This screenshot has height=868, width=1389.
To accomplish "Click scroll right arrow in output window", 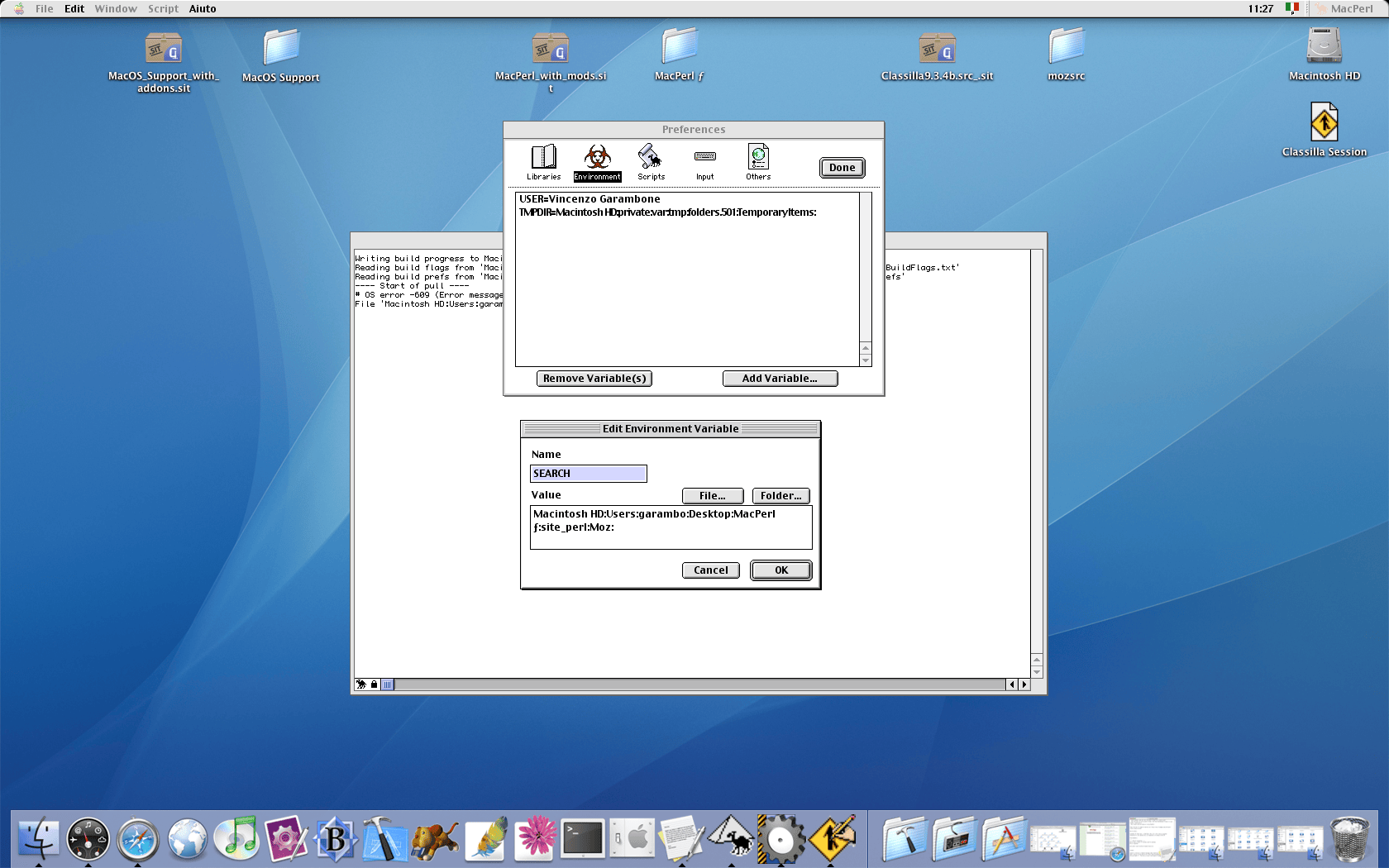I will tap(1024, 684).
